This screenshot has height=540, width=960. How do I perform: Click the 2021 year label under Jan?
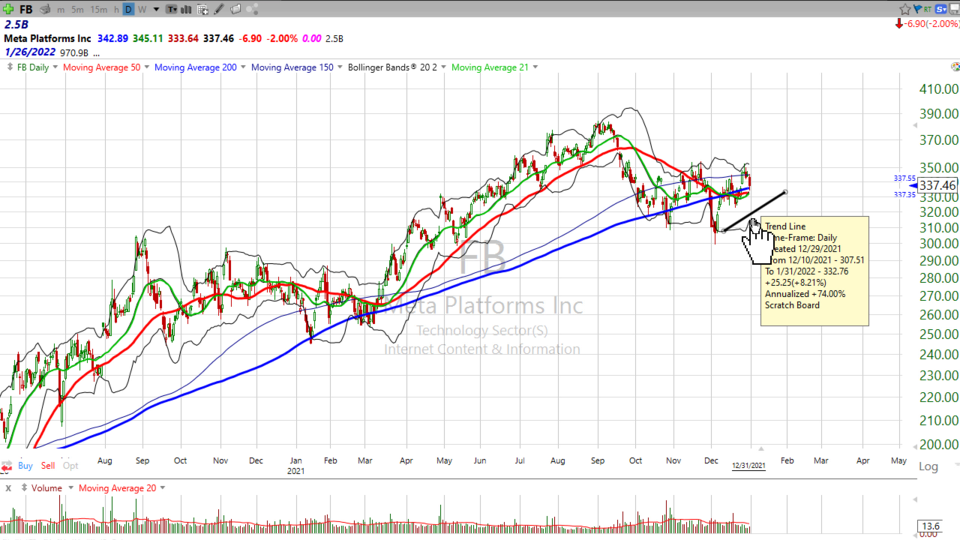pyautogui.click(x=296, y=471)
